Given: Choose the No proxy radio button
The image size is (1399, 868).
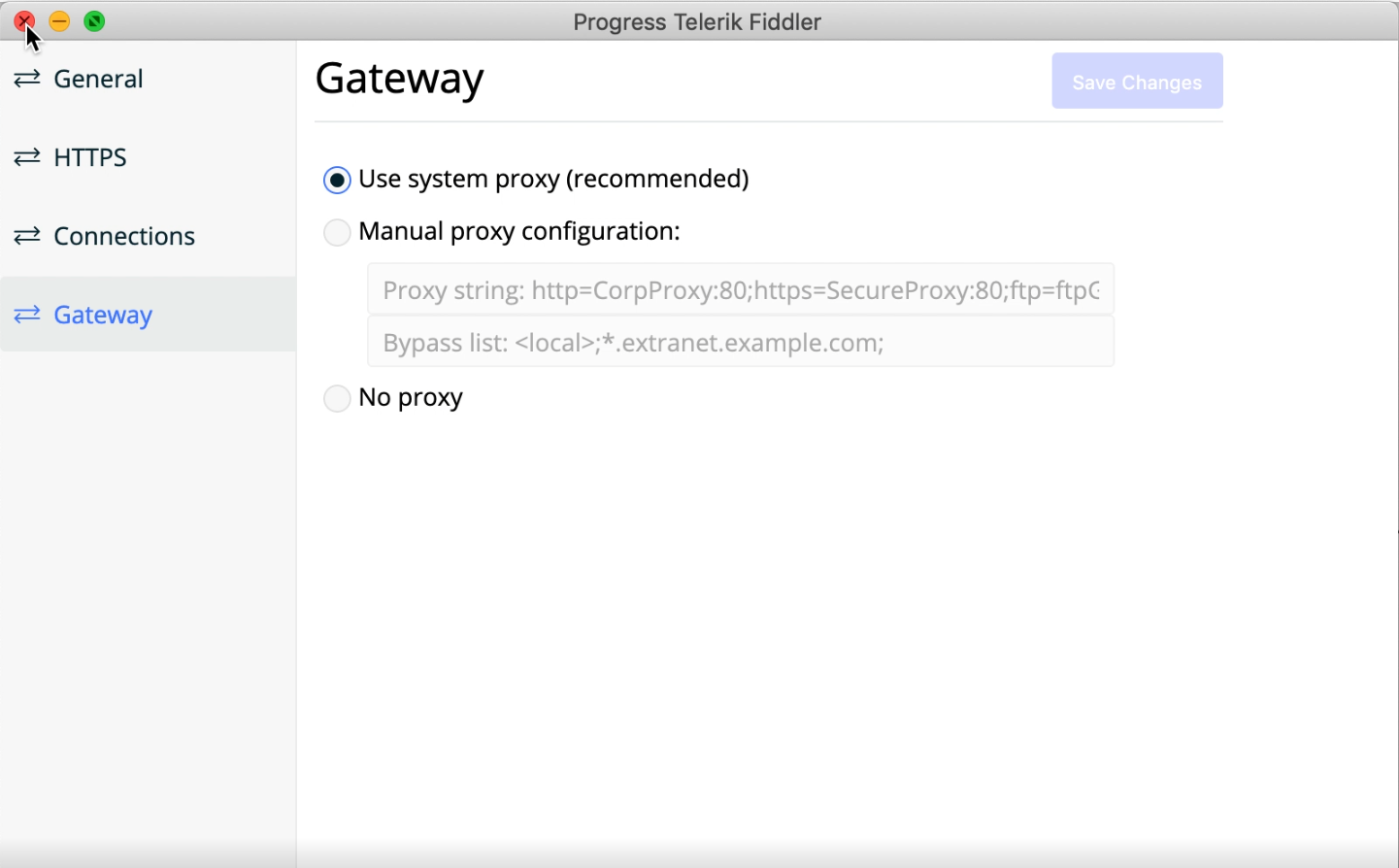Looking at the screenshot, I should pyautogui.click(x=337, y=398).
